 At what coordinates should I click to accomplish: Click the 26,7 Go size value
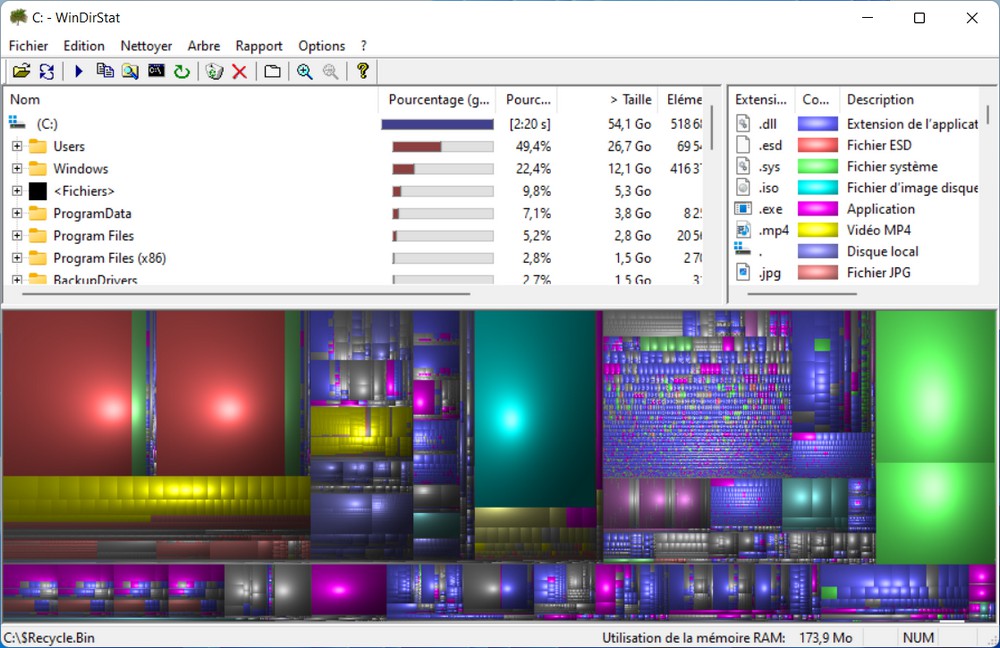click(629, 147)
